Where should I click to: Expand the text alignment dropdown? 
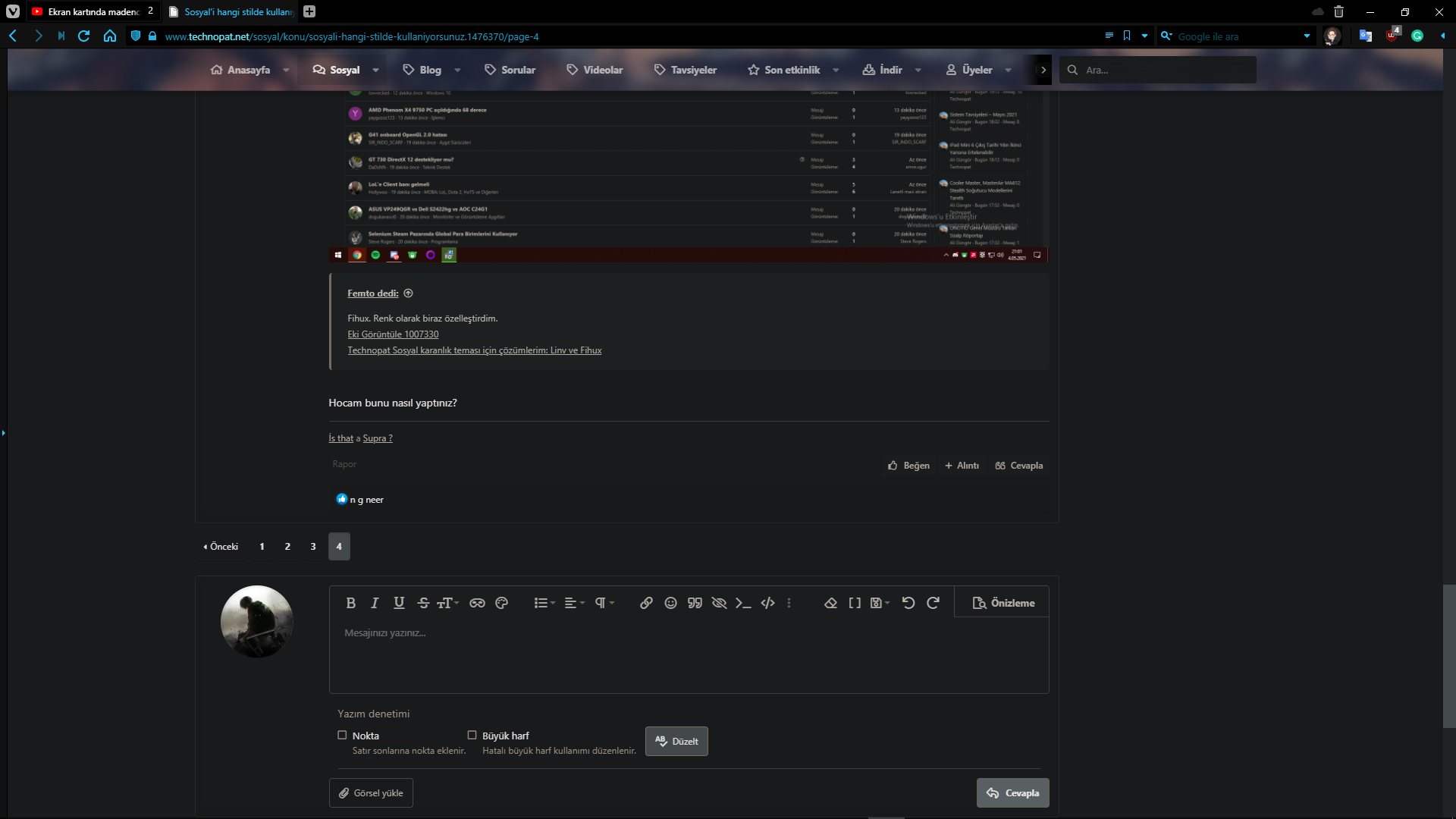pyautogui.click(x=574, y=603)
